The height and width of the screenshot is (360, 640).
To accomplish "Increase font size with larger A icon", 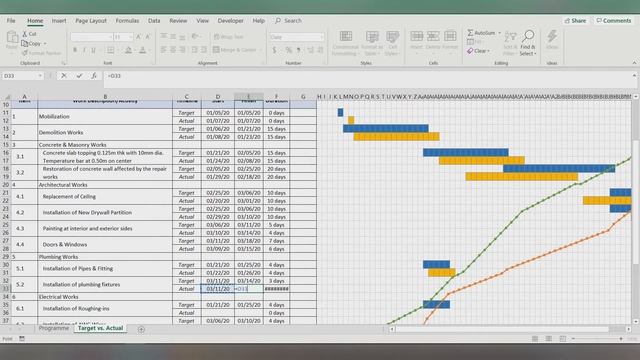I will click(x=138, y=37).
